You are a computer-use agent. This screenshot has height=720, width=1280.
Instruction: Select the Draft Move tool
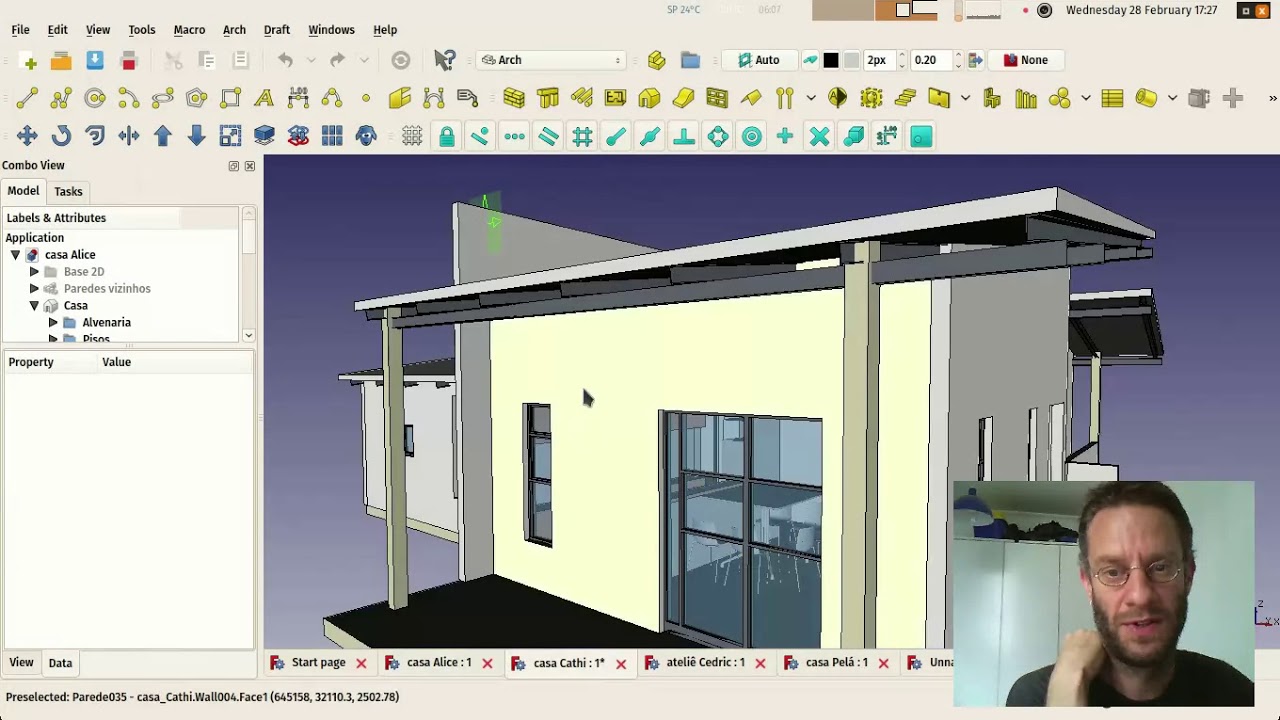27,136
